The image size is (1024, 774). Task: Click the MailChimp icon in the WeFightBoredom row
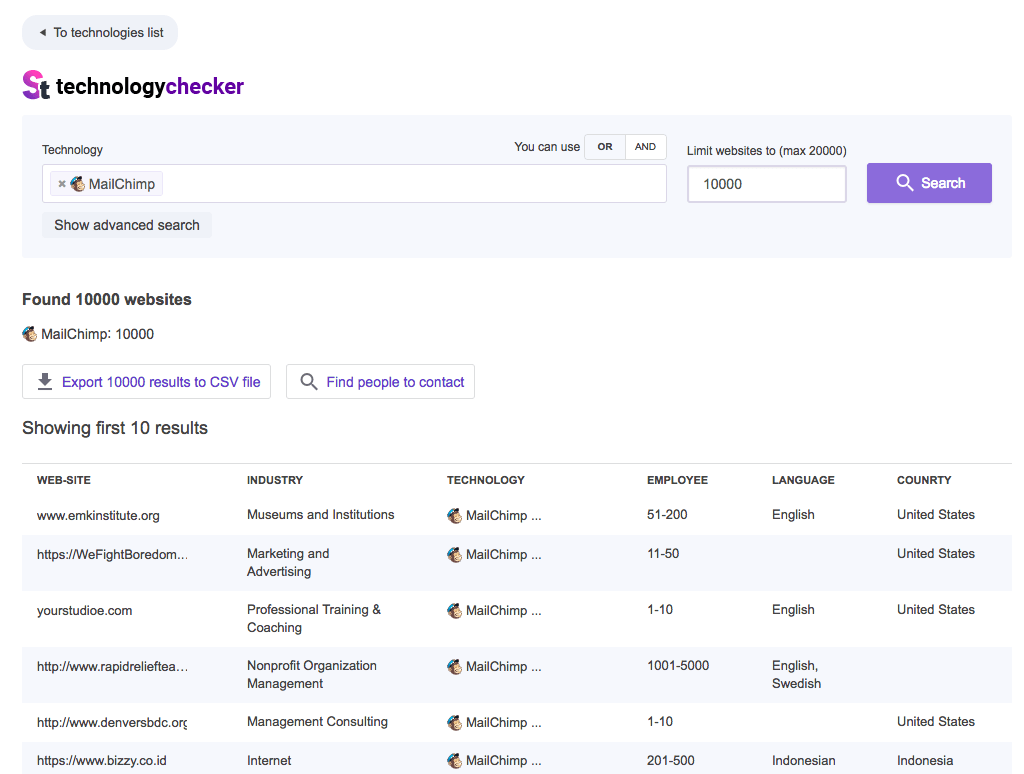coord(455,555)
